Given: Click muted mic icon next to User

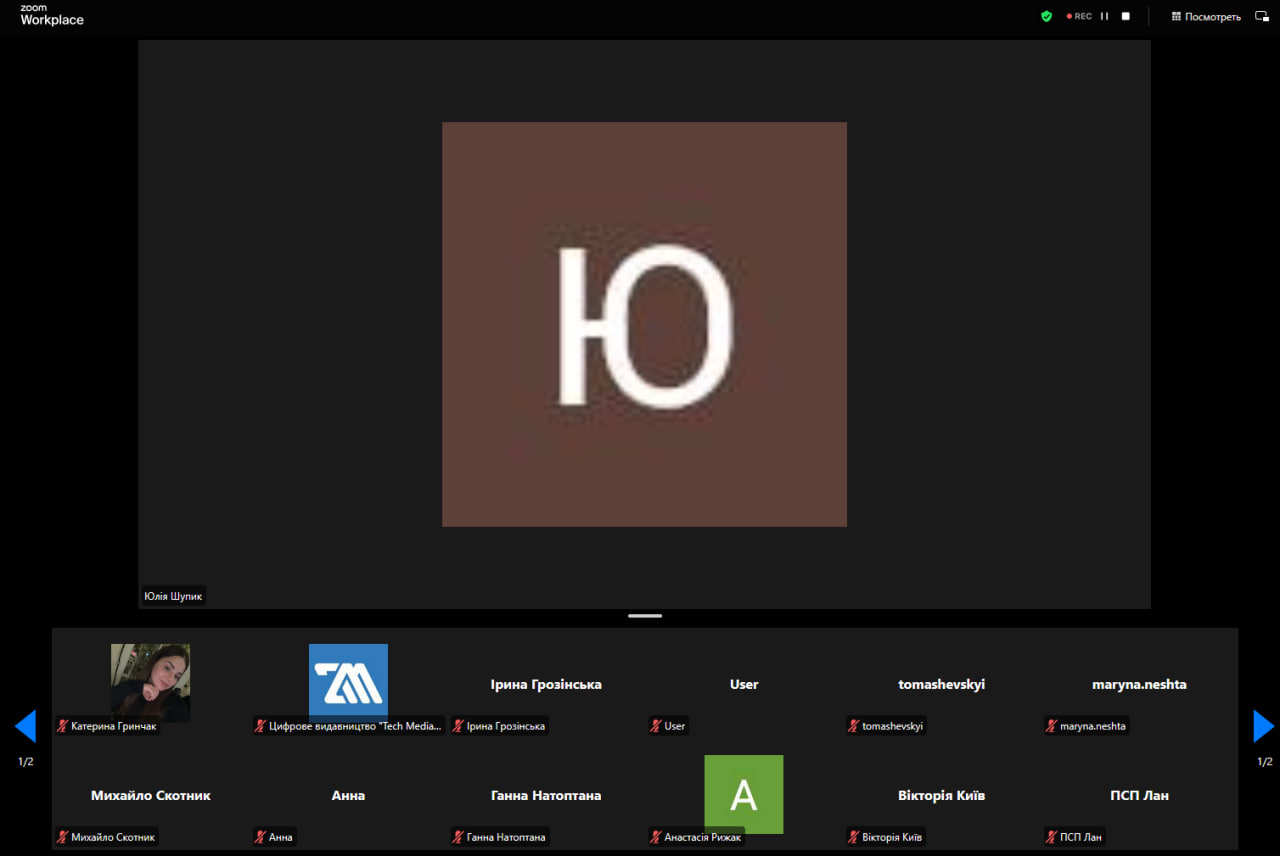Looking at the screenshot, I should click(656, 726).
